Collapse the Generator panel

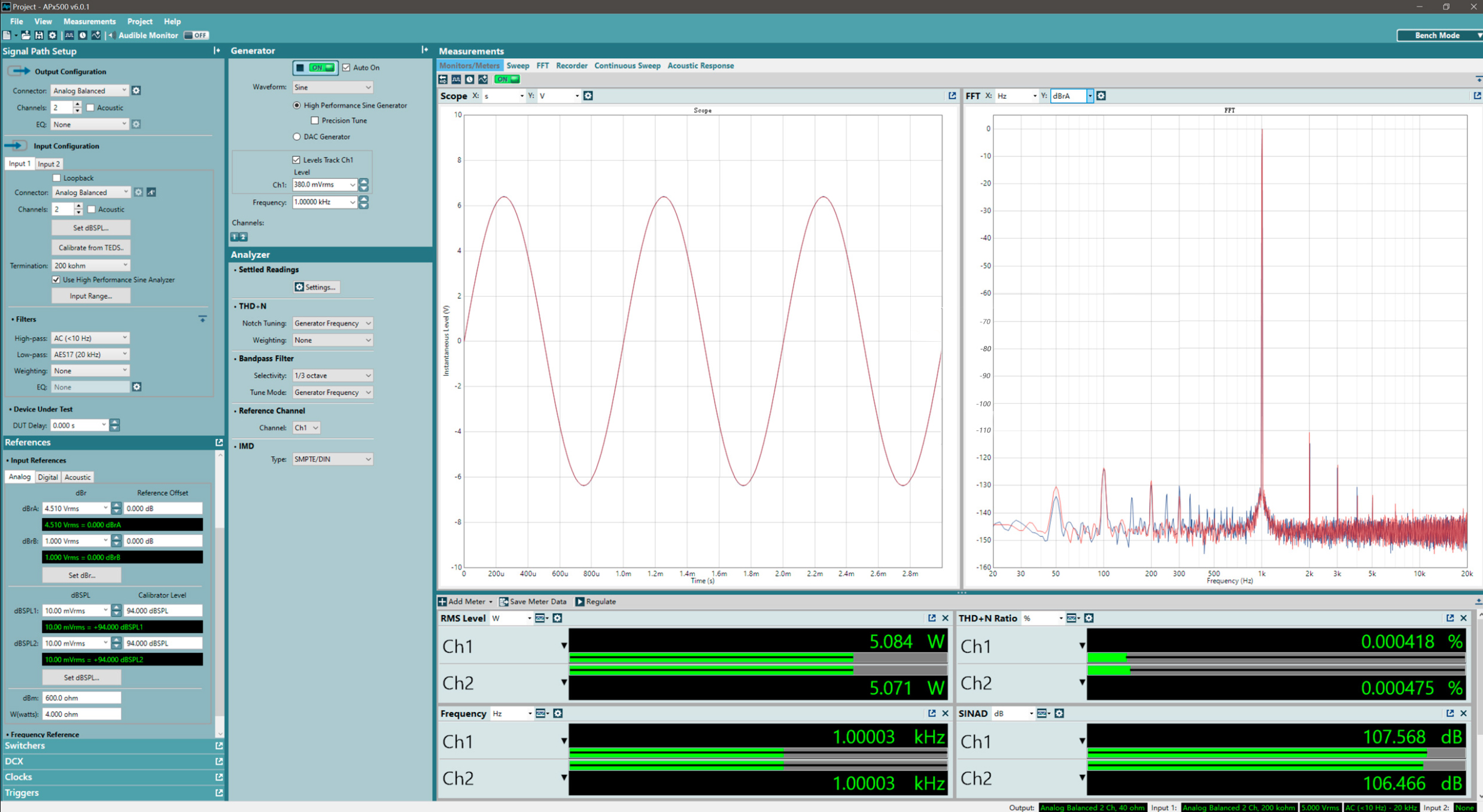(424, 50)
